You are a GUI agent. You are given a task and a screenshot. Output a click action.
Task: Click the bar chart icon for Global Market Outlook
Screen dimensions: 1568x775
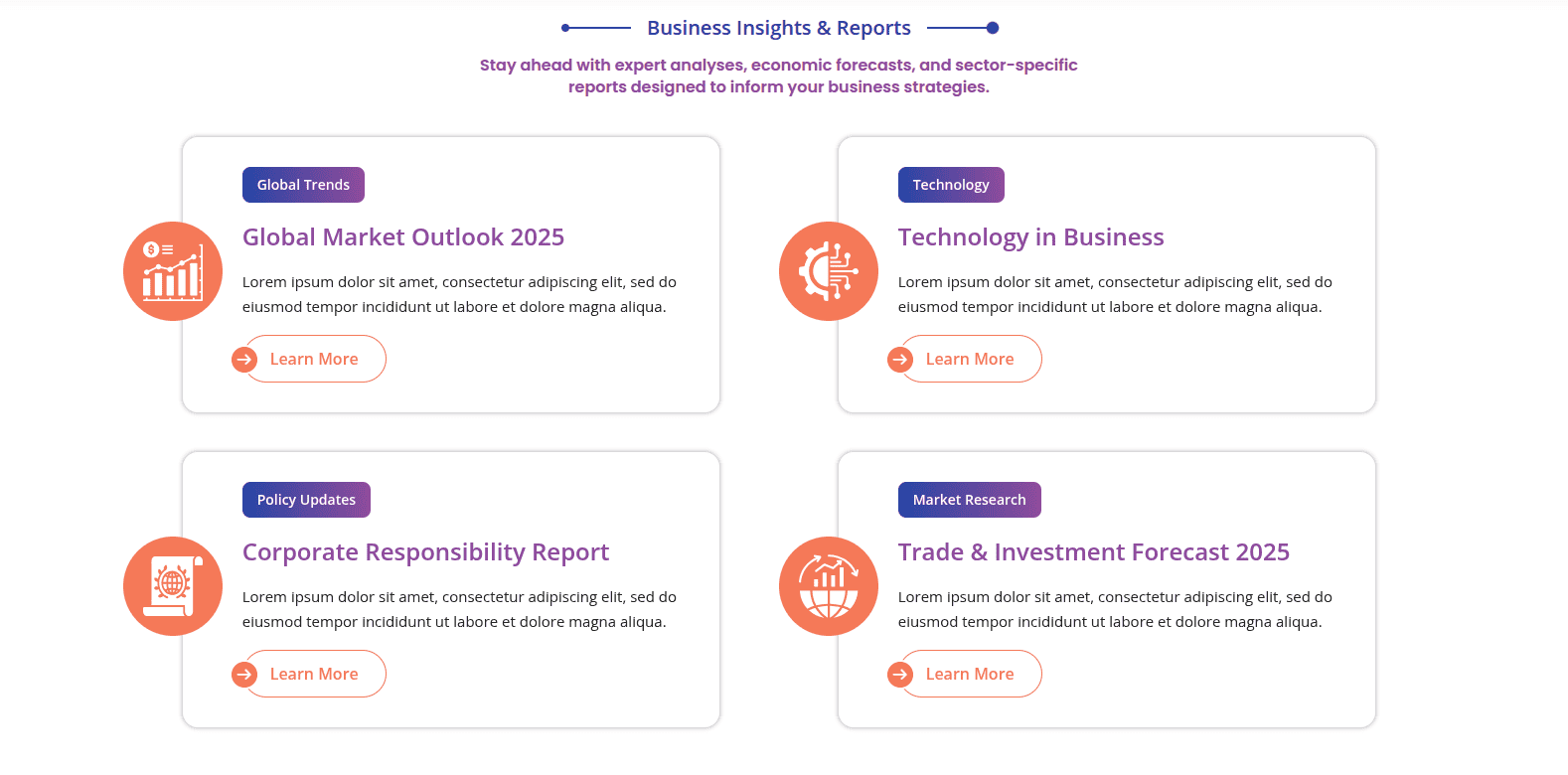coord(173,271)
